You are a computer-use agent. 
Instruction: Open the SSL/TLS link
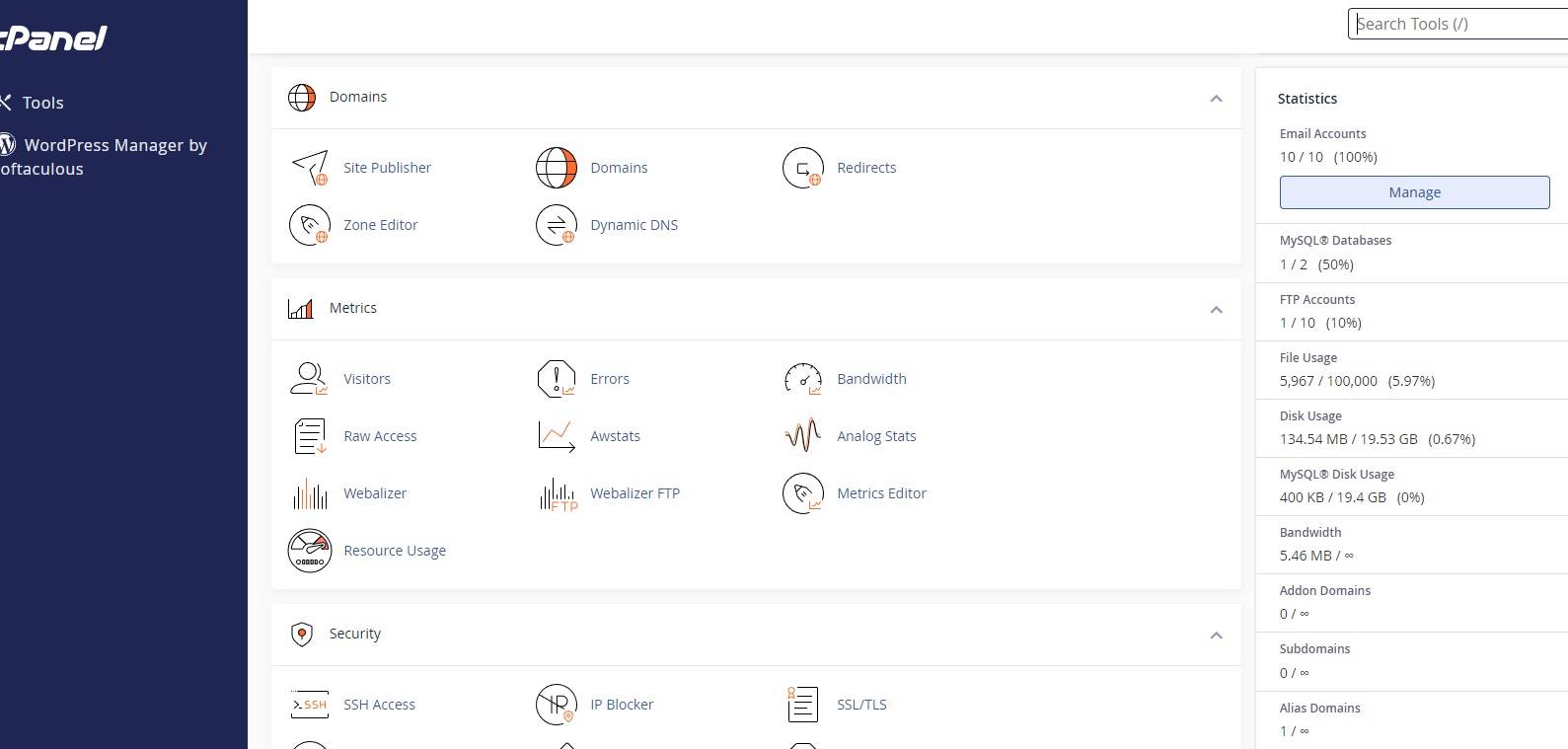click(x=861, y=705)
